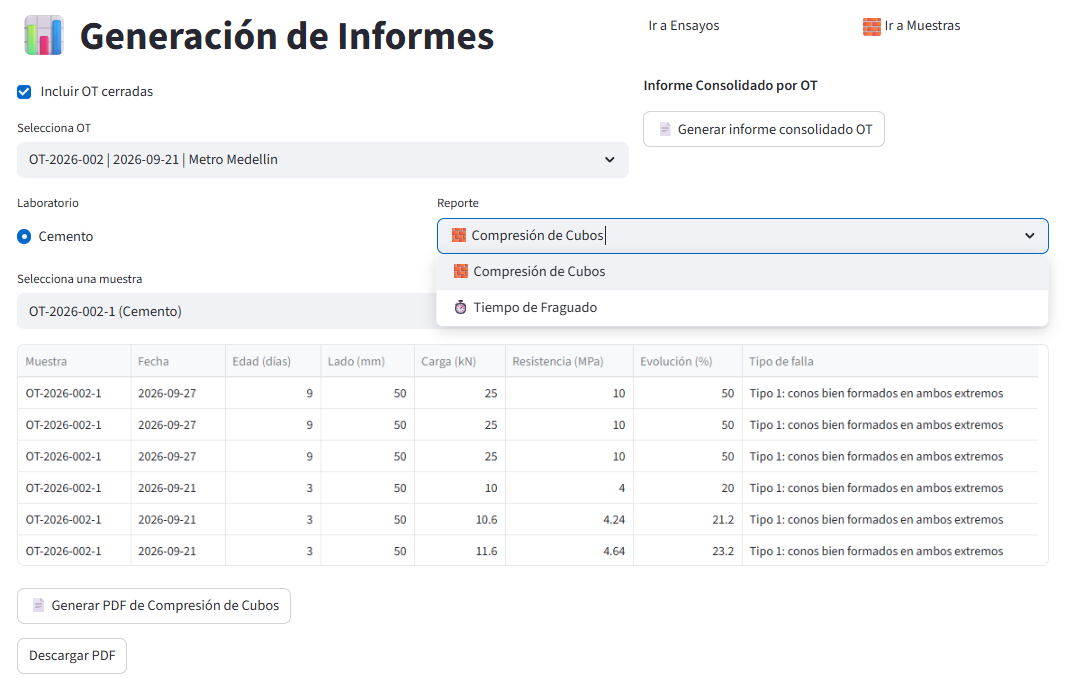Go to the Ir a Ensayos page
This screenshot has height=687, width=1079.
coord(684,26)
